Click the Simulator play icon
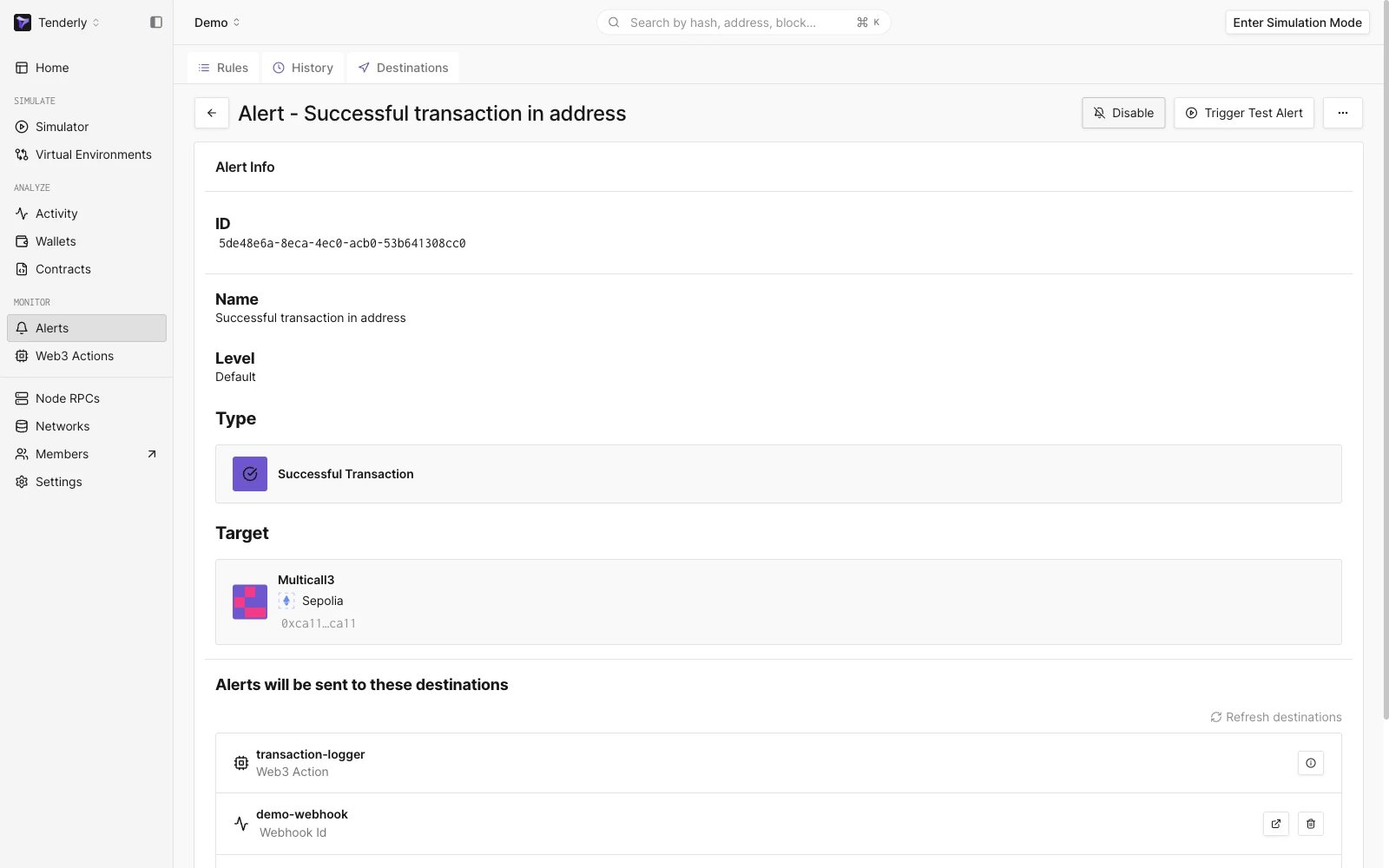 (22, 127)
